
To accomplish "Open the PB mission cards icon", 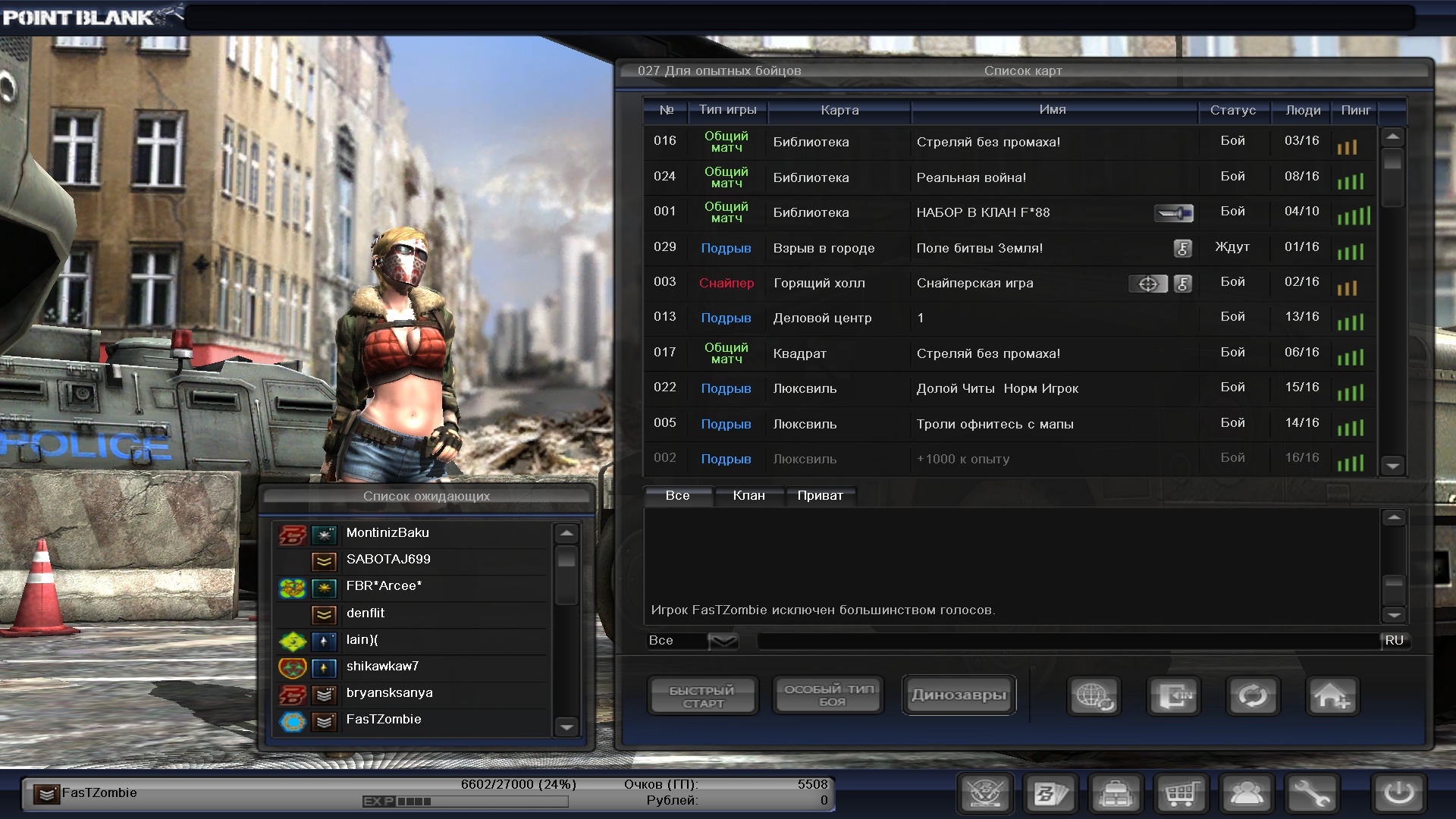I will [1050, 794].
